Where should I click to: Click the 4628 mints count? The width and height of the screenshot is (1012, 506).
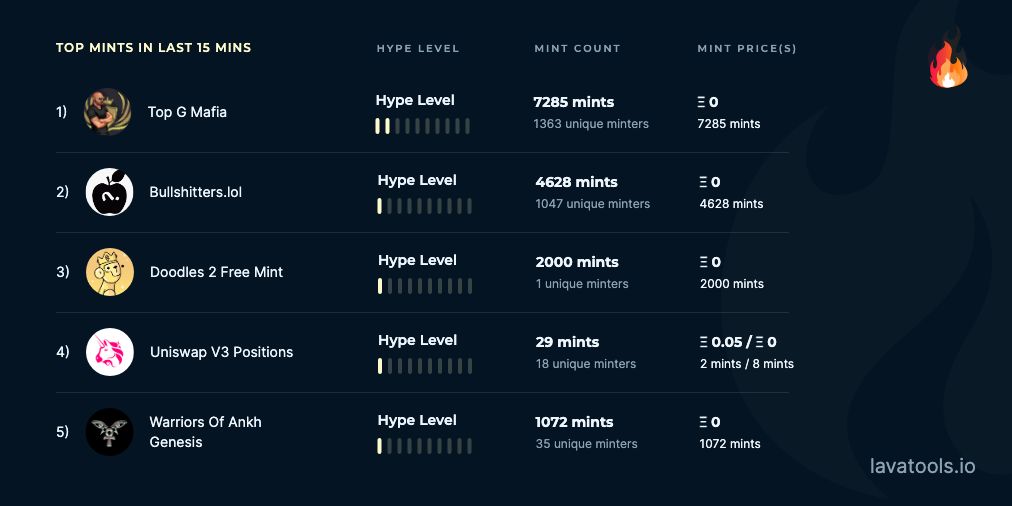click(x=576, y=182)
